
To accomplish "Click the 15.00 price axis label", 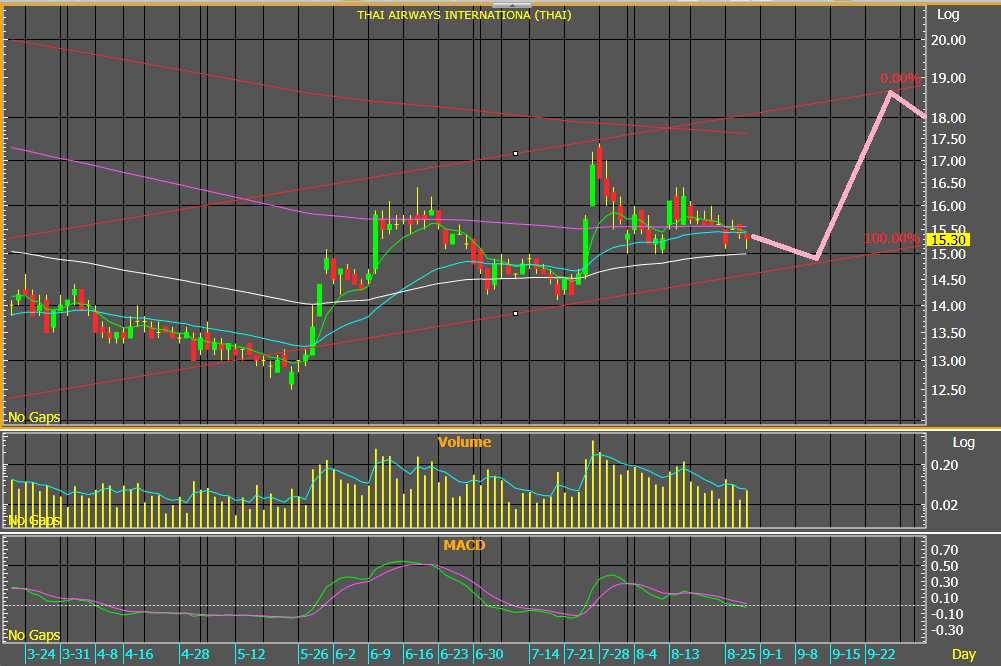I will click(x=948, y=254).
